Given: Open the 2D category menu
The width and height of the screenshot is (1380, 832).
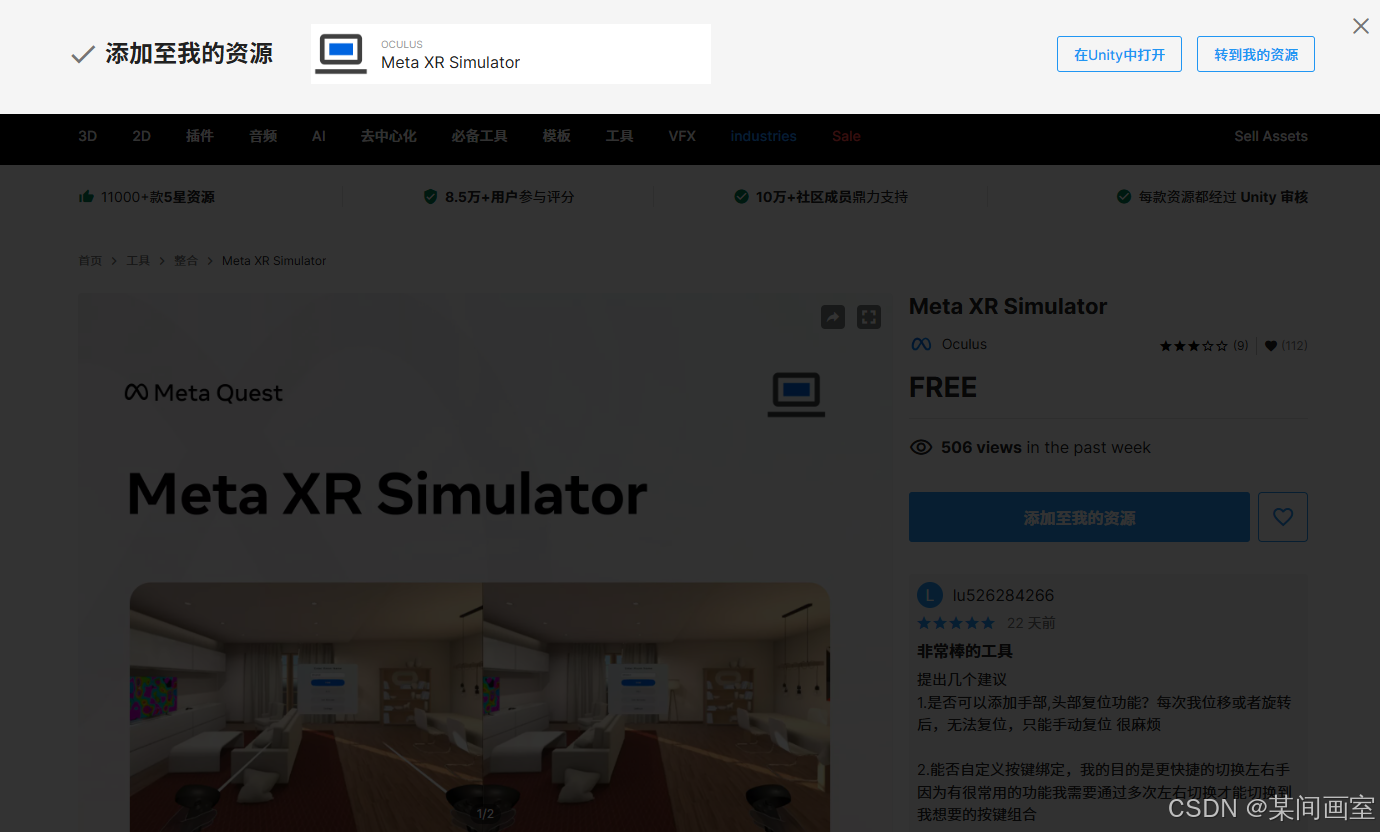Looking at the screenshot, I should (142, 136).
